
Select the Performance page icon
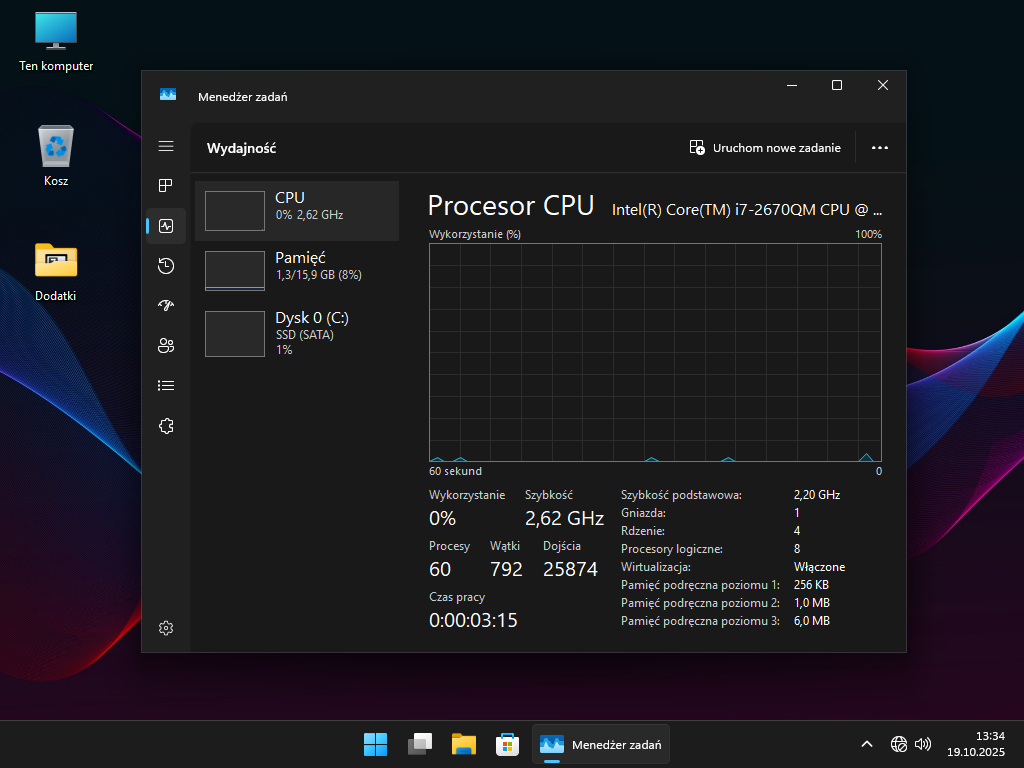click(166, 226)
